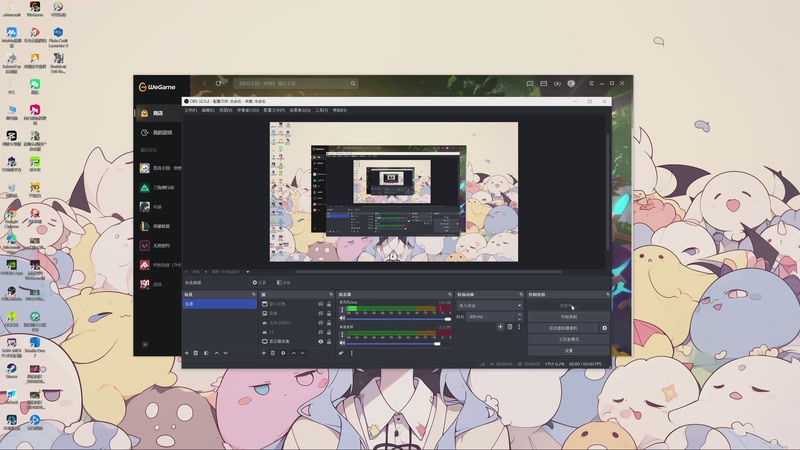The height and width of the screenshot is (450, 800).
Task: Open transition options three-dots menu
Action: pos(519,327)
